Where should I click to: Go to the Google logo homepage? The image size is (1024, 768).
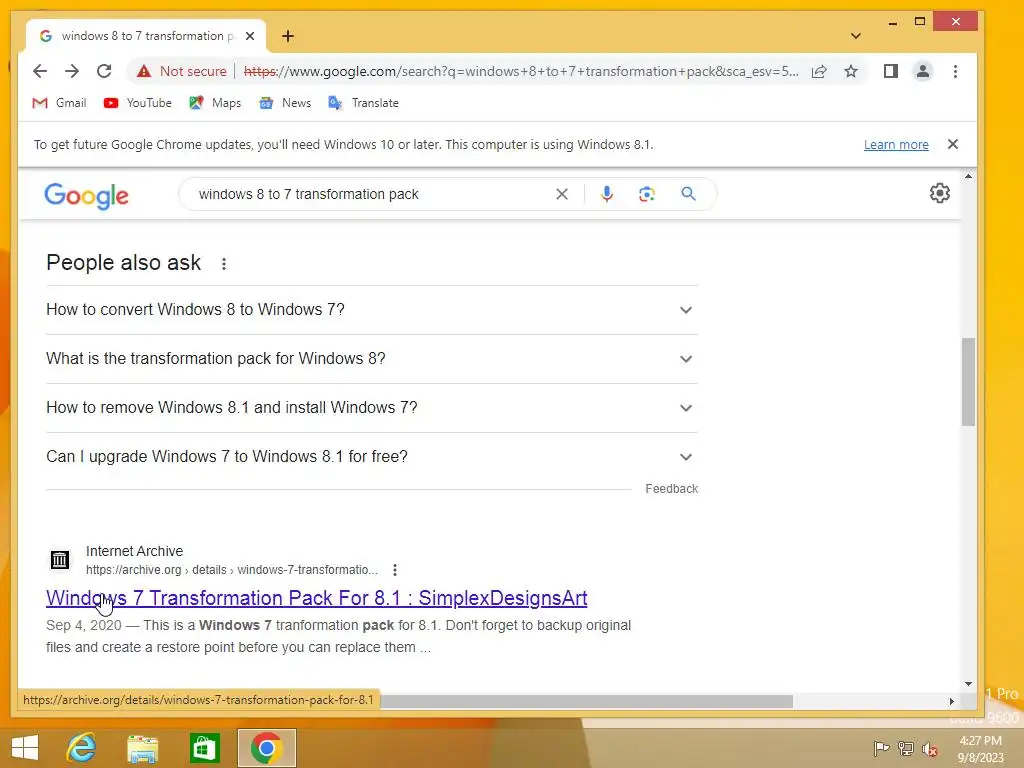(87, 195)
